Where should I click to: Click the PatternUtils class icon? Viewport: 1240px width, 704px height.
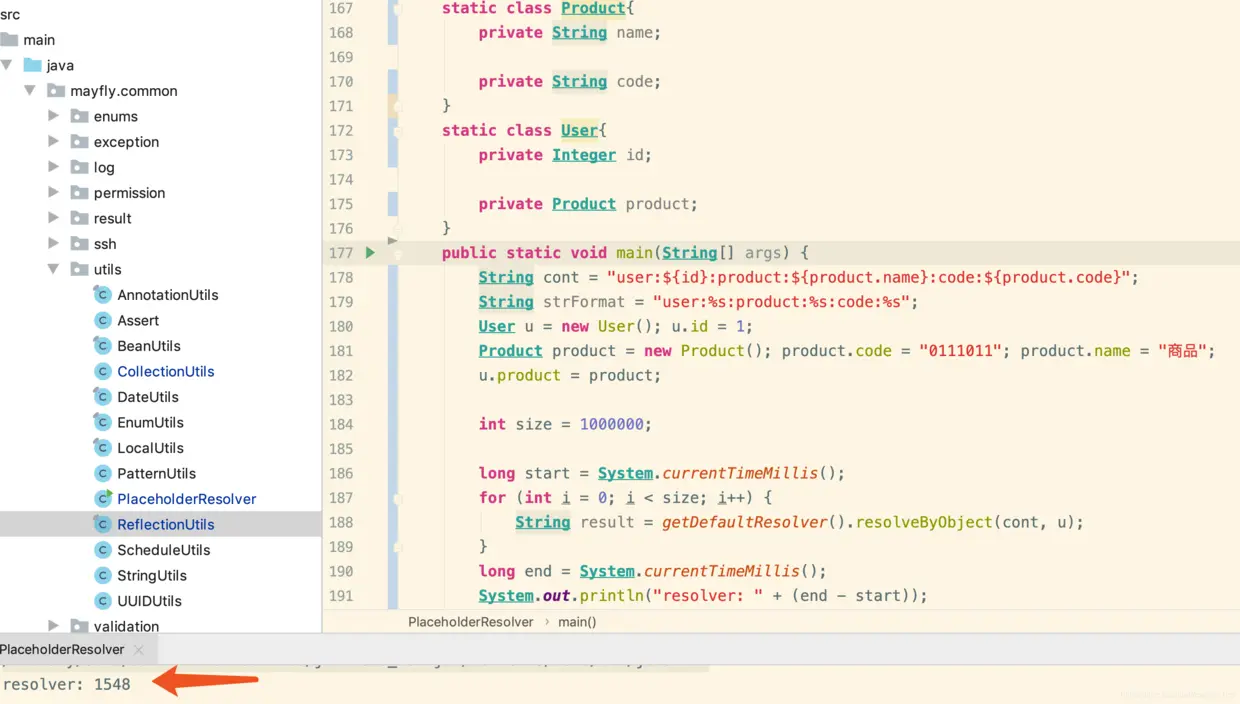102,473
